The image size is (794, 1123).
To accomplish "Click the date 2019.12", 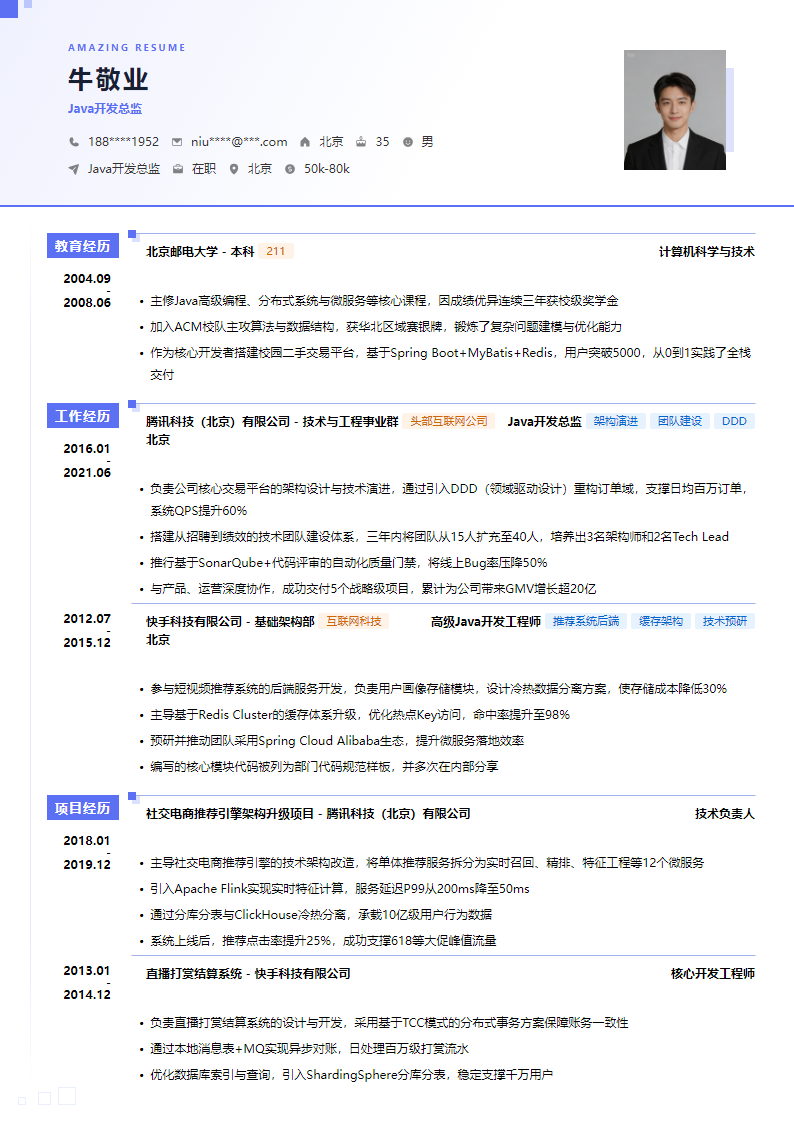I will pos(87,864).
